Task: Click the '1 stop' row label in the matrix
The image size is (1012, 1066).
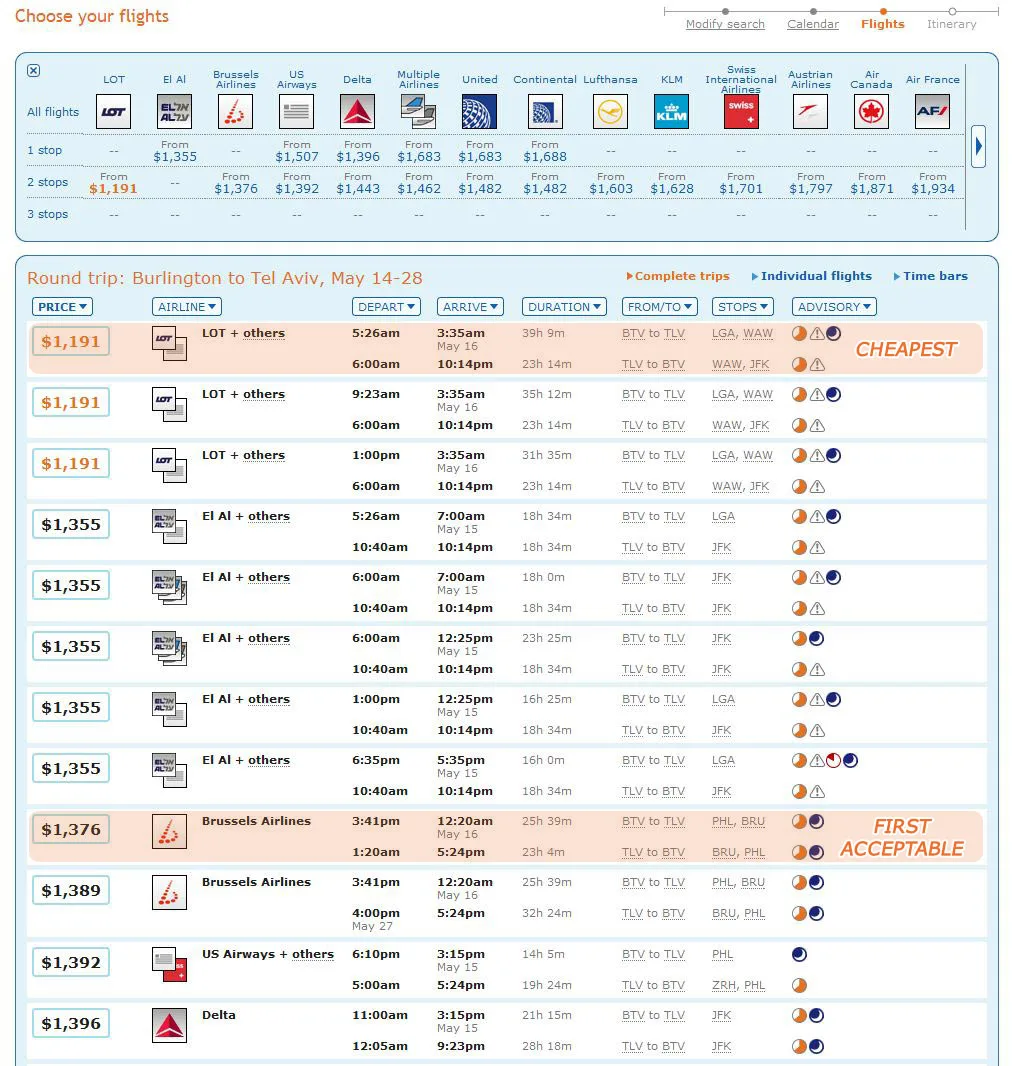Action: click(x=44, y=150)
